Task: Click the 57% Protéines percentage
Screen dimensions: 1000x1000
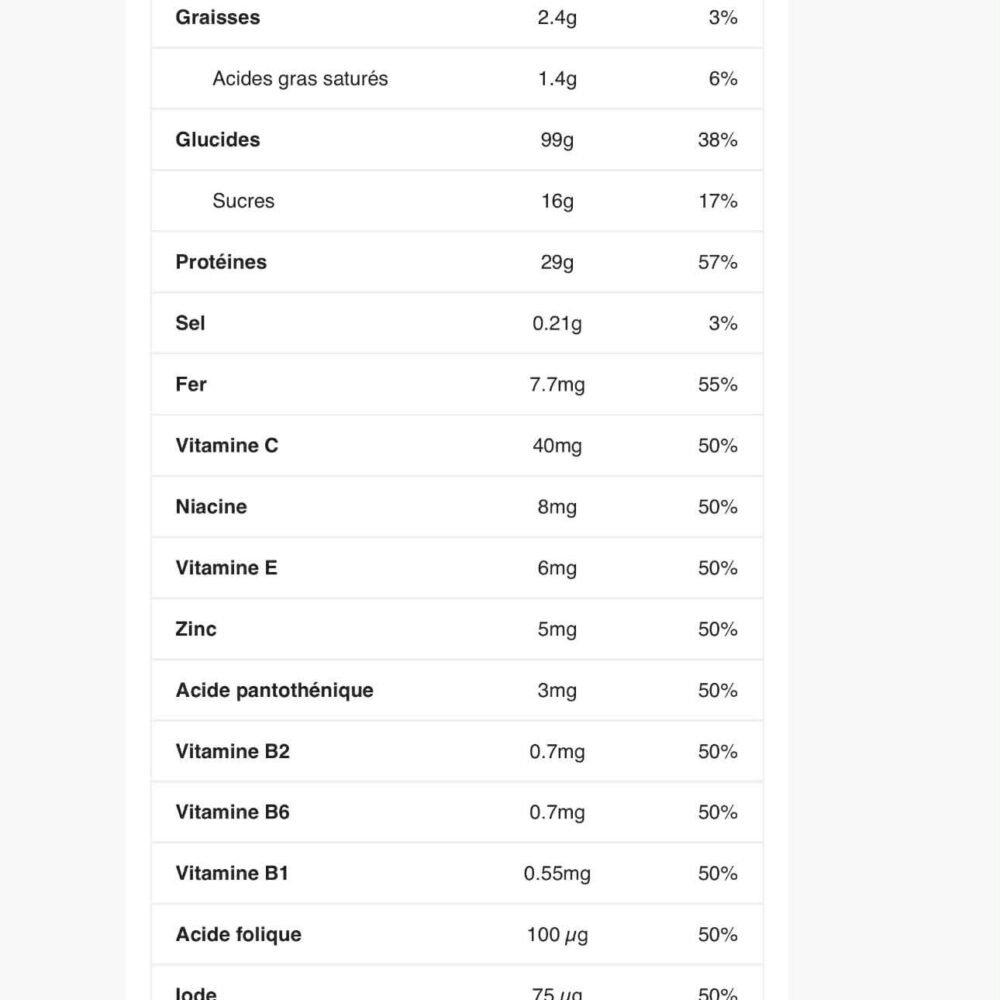Action: pyautogui.click(x=717, y=262)
